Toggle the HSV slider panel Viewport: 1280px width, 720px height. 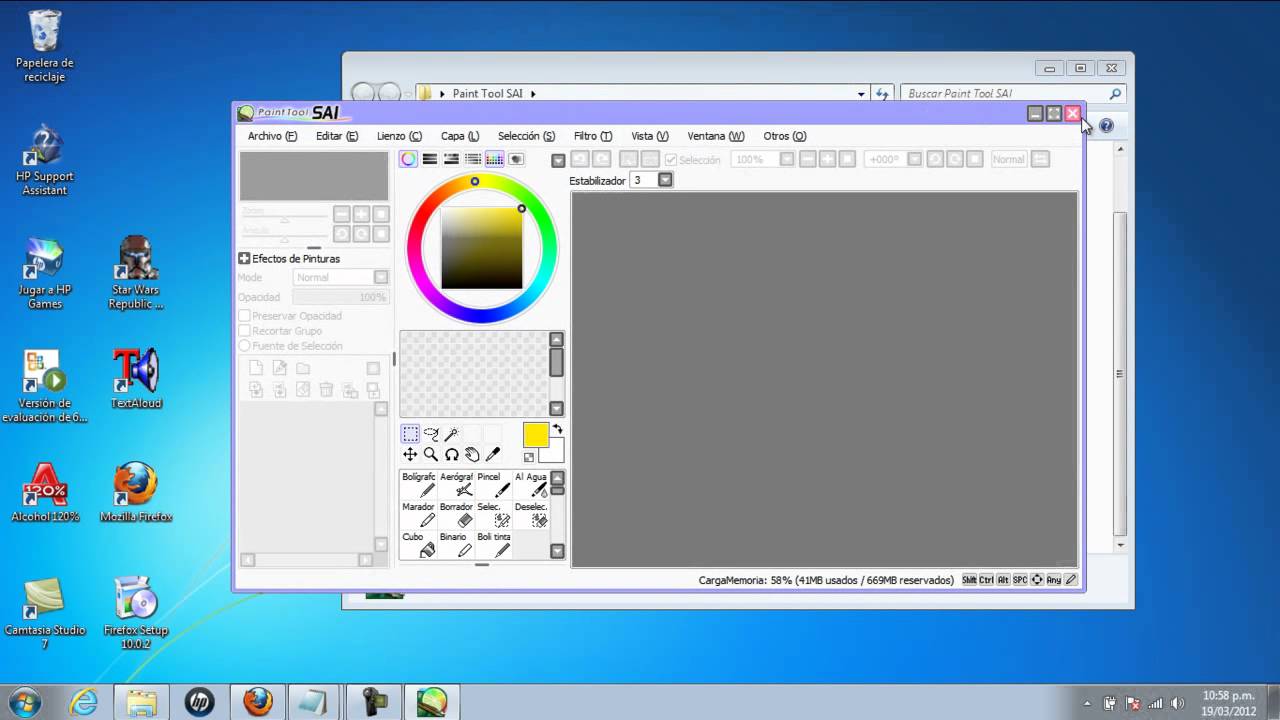coord(451,159)
